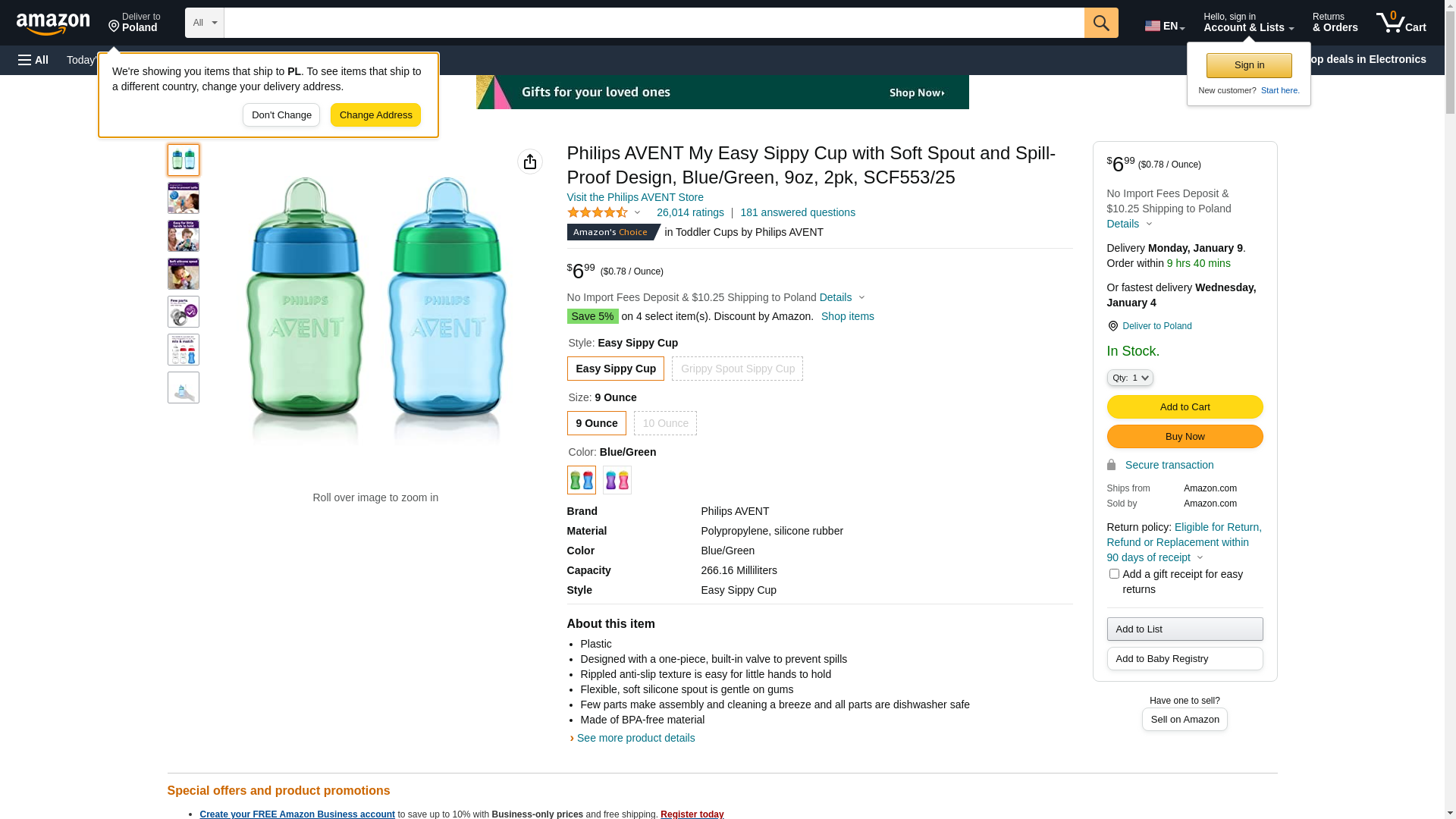Expand the All search category dropdown

point(204,23)
